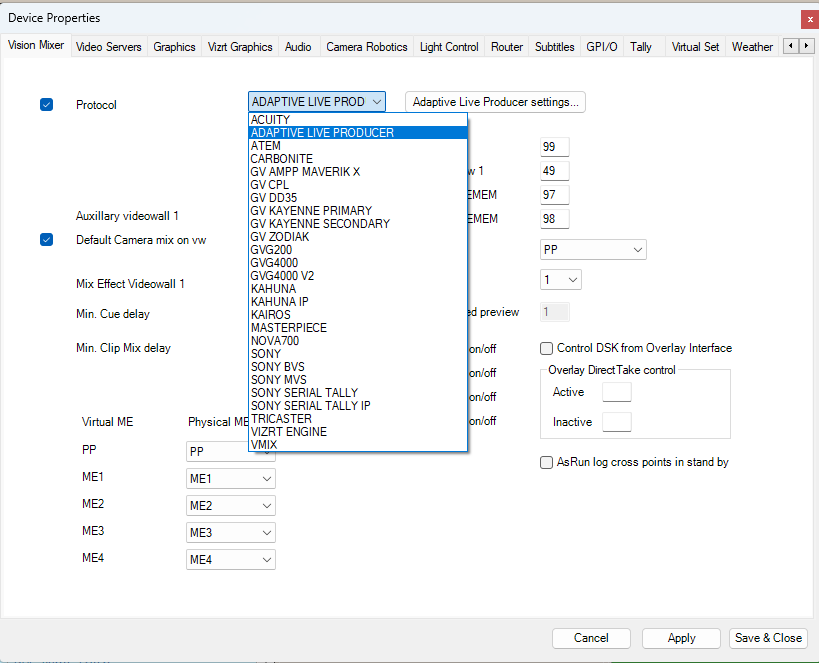The height and width of the screenshot is (663, 819).
Task: Click Save & Close
Action: pyautogui.click(x=768, y=638)
